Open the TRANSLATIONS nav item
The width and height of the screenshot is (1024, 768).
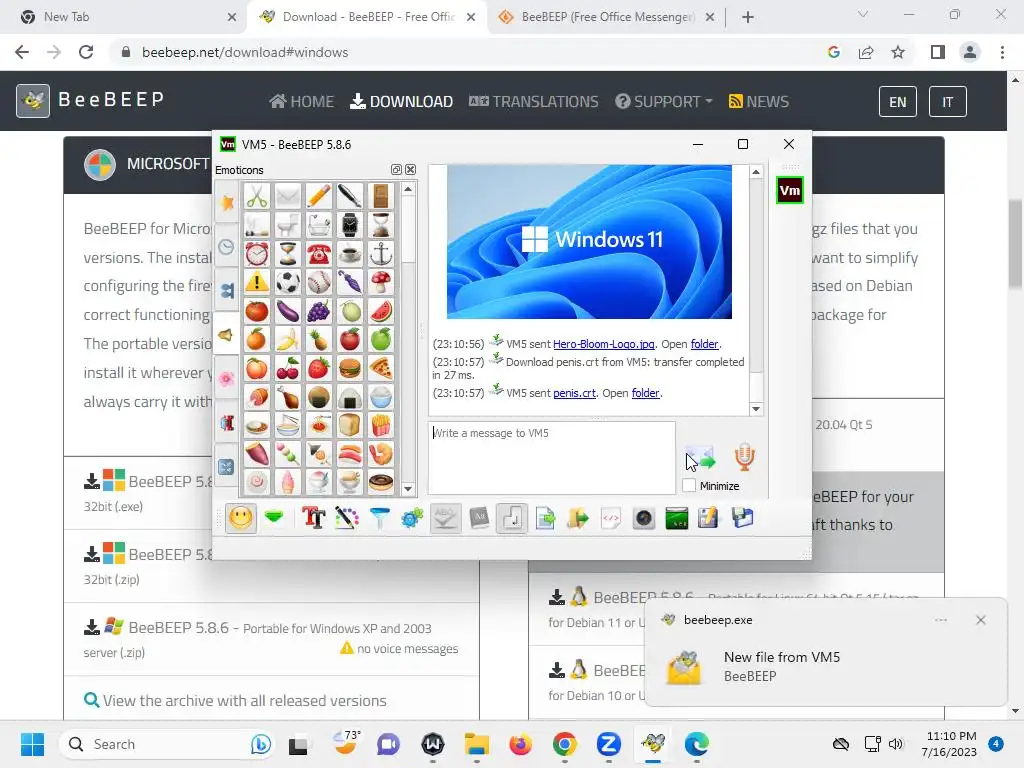tap(534, 102)
